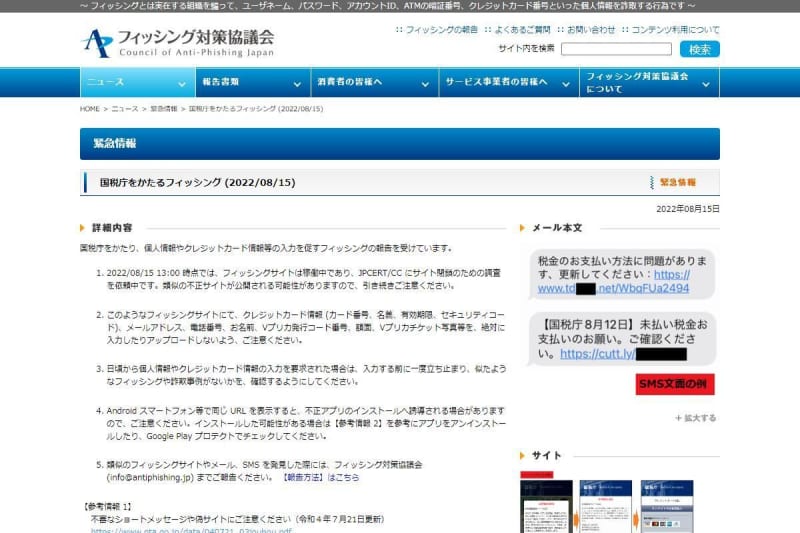Click the 検索 search button
Viewport: 800px width, 533px height.
[x=699, y=49]
